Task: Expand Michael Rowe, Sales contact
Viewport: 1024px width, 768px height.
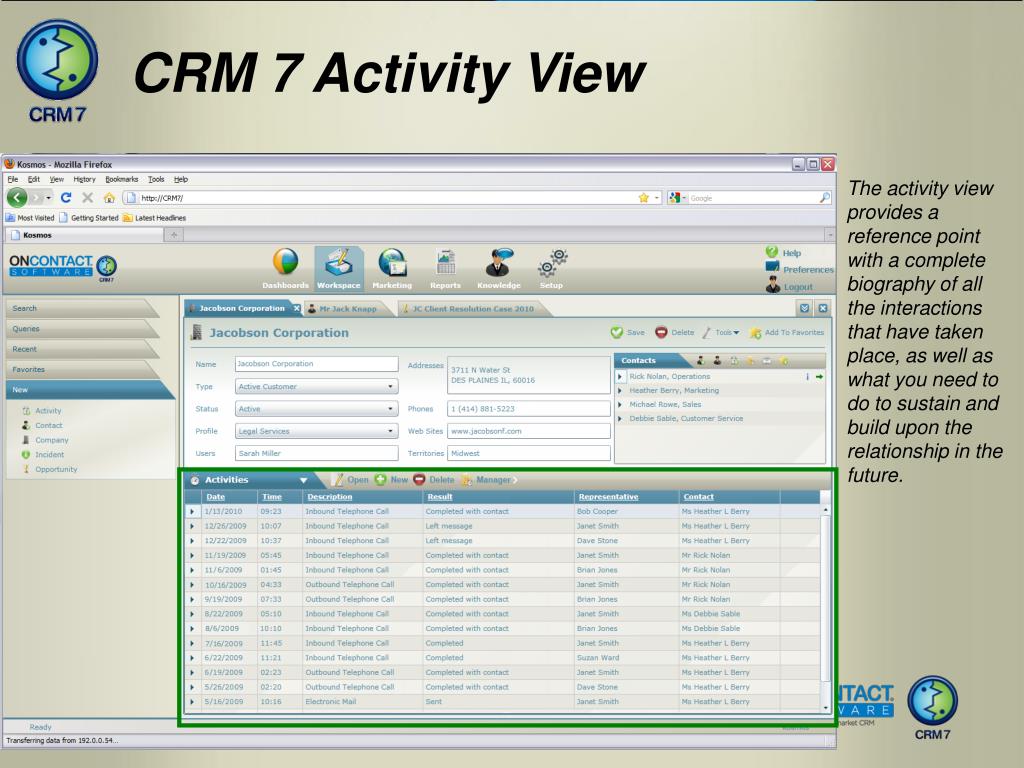Action: (620, 405)
